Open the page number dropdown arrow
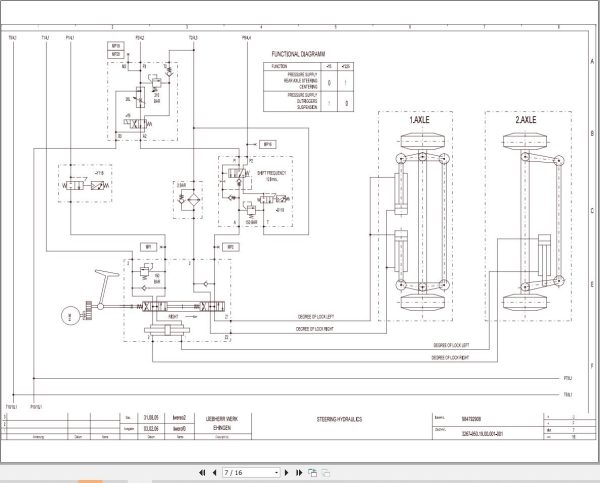Screen dimensions: 600x483 tap(276, 473)
